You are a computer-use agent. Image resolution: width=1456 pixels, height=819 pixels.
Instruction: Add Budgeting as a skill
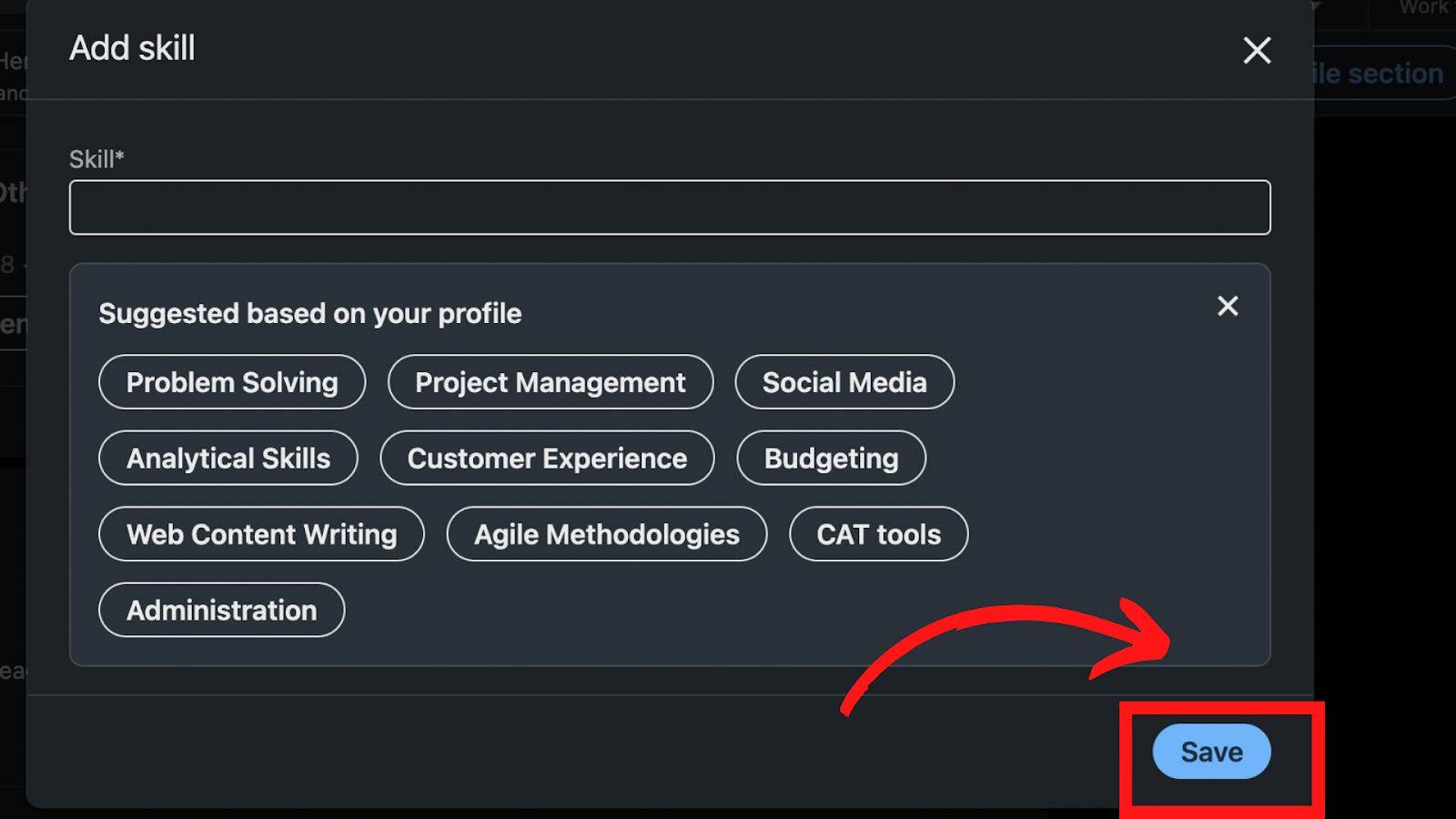832,458
